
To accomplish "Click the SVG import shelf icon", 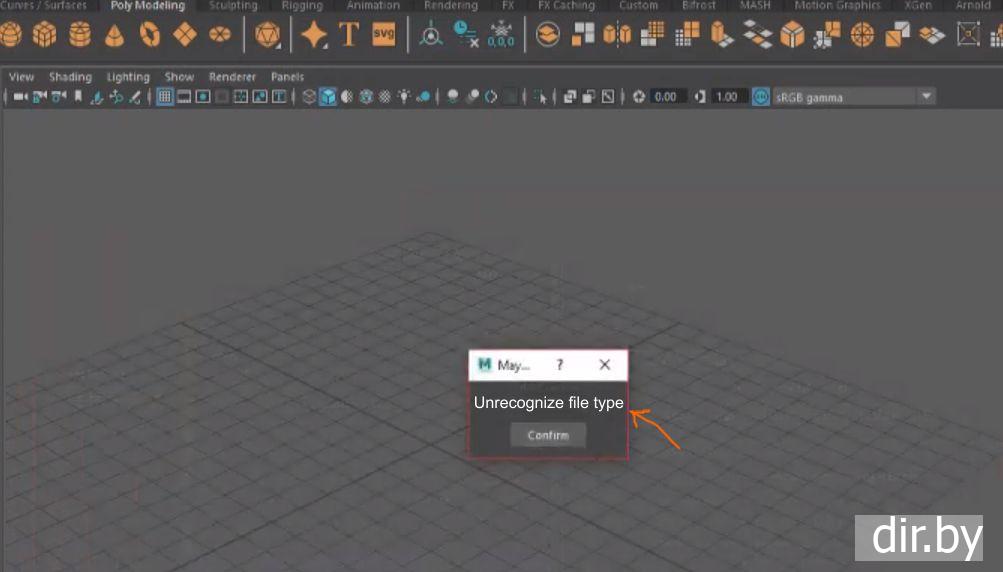I will point(383,36).
